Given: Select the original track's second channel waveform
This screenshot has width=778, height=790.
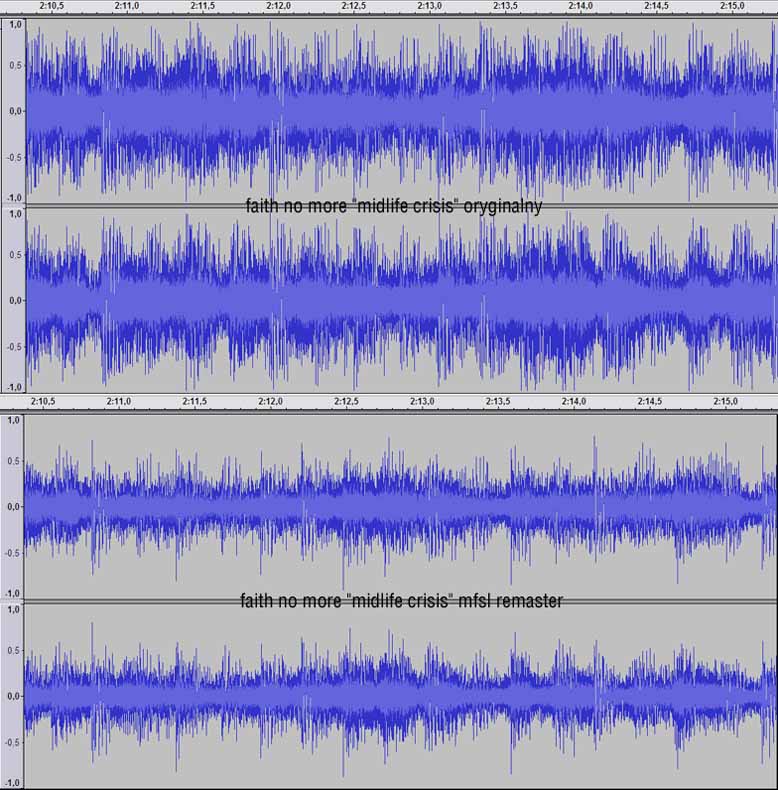Looking at the screenshot, I should point(402,300).
